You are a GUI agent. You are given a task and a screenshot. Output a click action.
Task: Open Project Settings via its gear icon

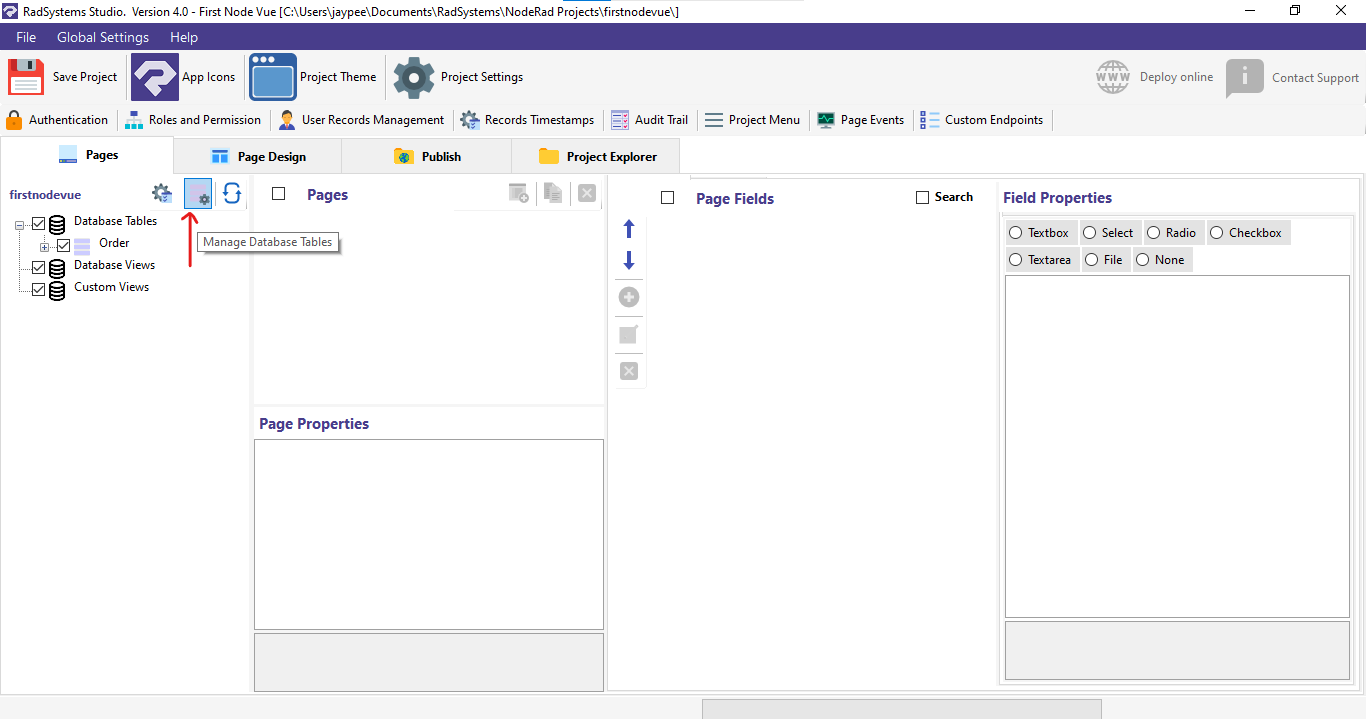(x=414, y=76)
